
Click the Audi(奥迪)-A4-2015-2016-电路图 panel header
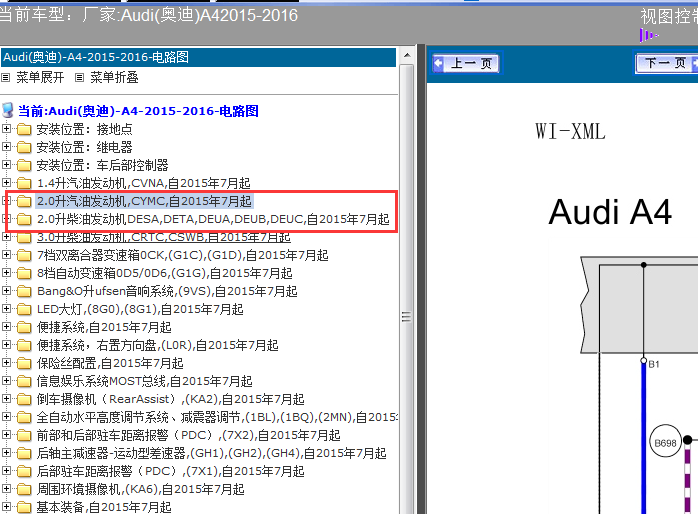tap(199, 57)
